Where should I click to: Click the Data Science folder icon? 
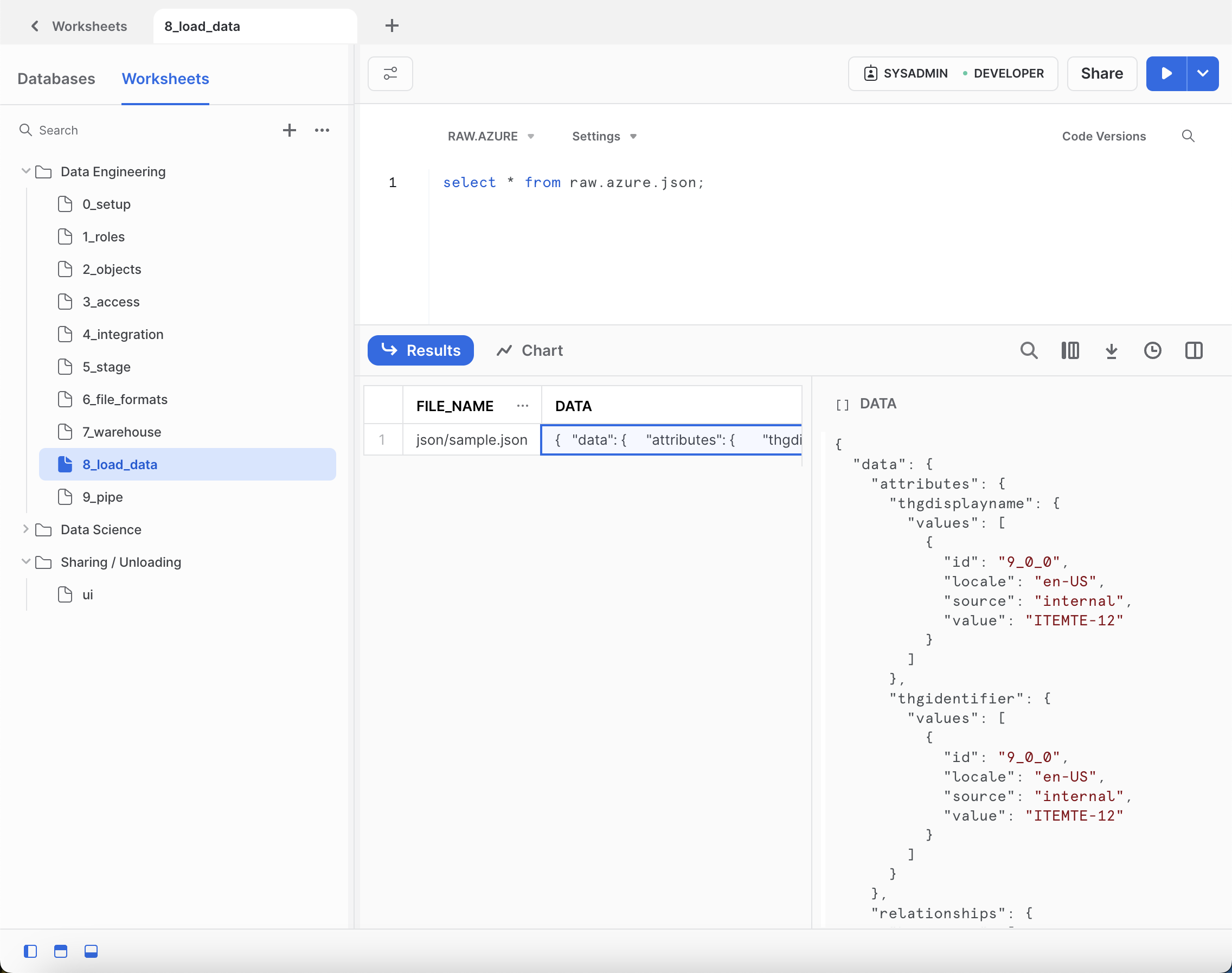click(x=43, y=530)
